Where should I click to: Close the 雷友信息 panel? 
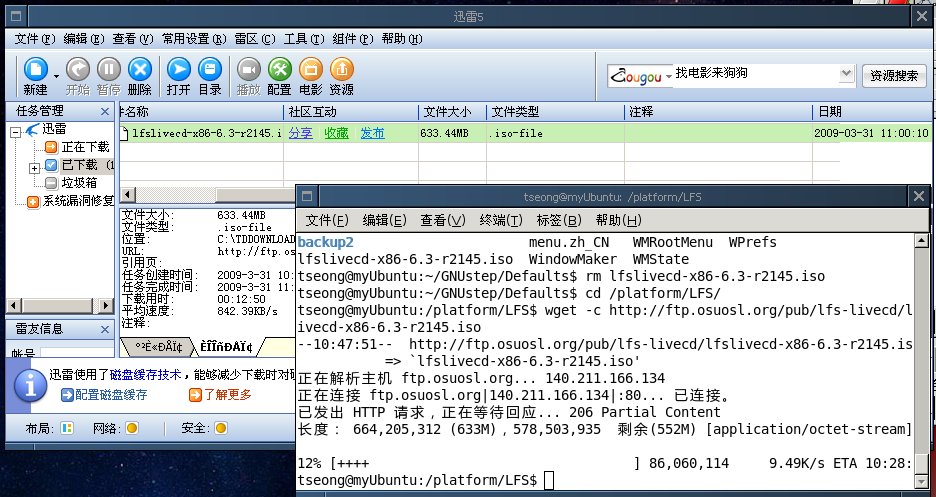[x=105, y=329]
